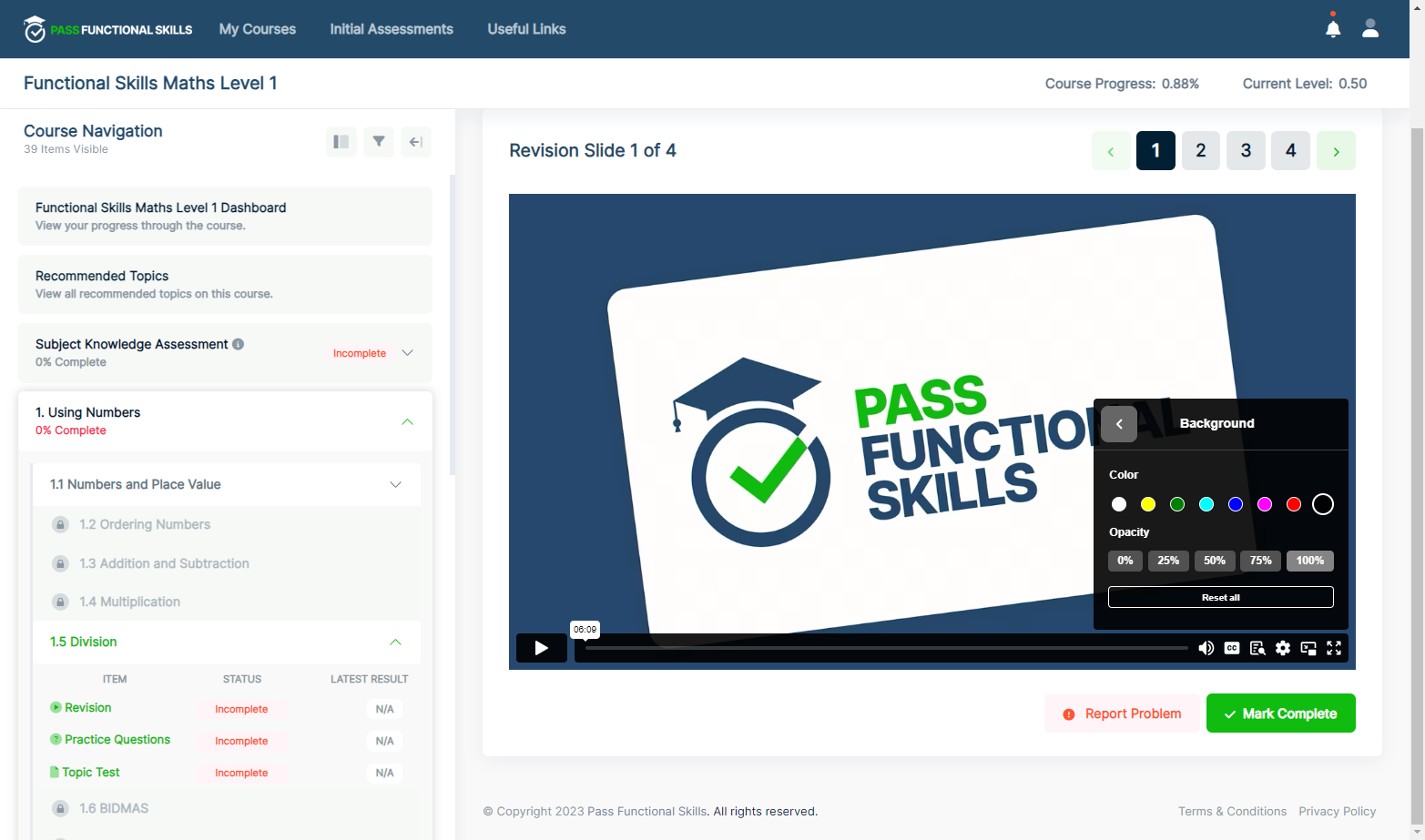Image resolution: width=1425 pixels, height=840 pixels.
Task: Expand the Subject Knowledge Assessment section
Action: (408, 353)
